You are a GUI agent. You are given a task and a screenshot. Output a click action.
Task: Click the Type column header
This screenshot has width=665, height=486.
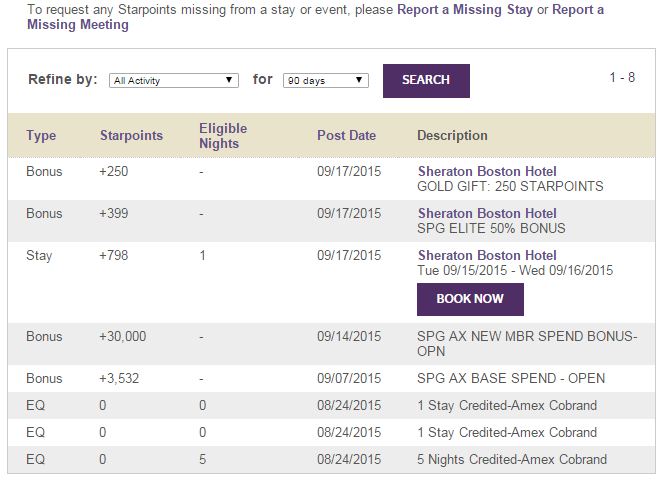coord(41,136)
